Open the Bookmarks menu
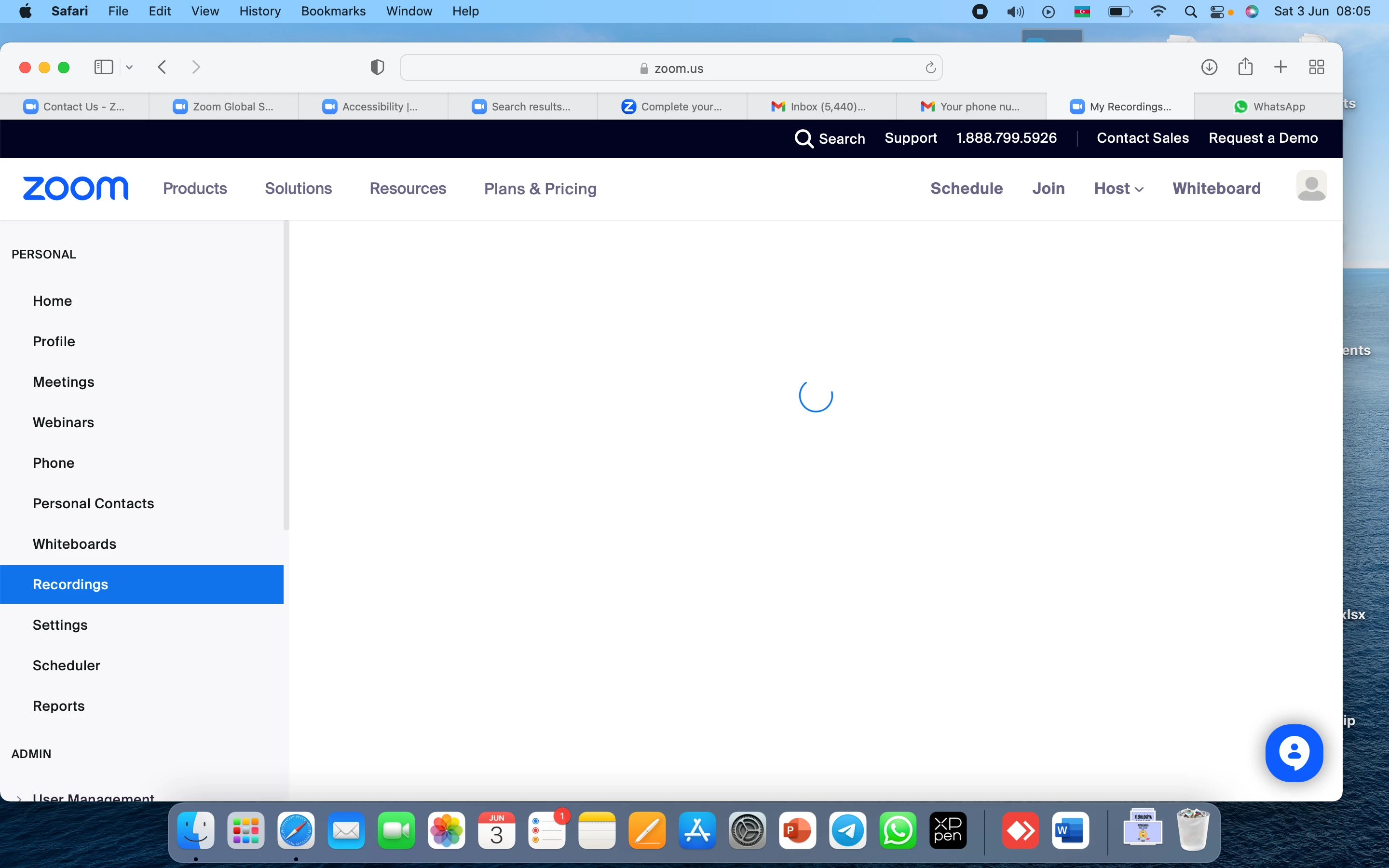Viewport: 1389px width, 868px height. [333, 11]
